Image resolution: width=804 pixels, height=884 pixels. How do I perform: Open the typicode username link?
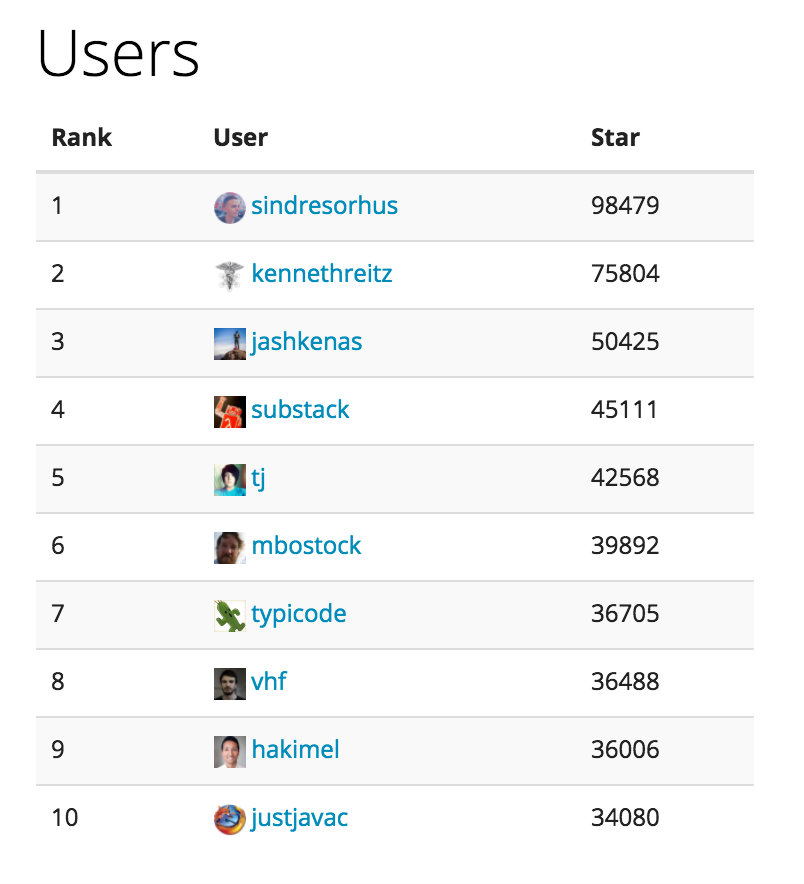click(x=298, y=614)
